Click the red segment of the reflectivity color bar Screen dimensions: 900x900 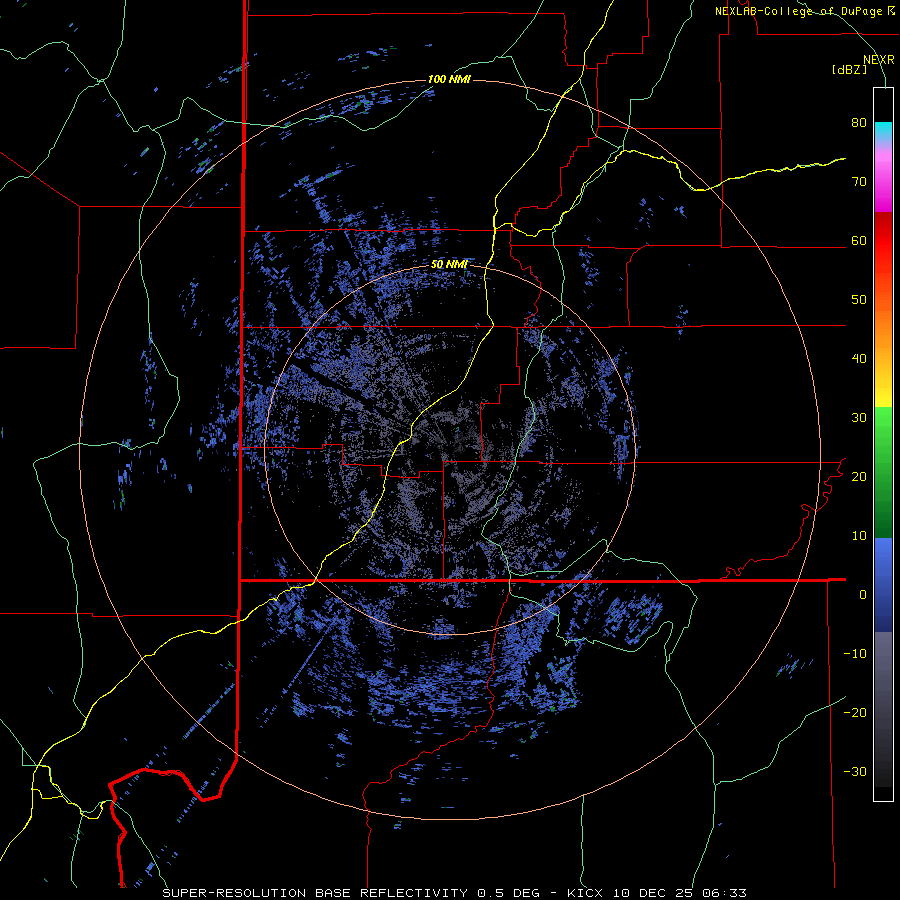(883, 241)
